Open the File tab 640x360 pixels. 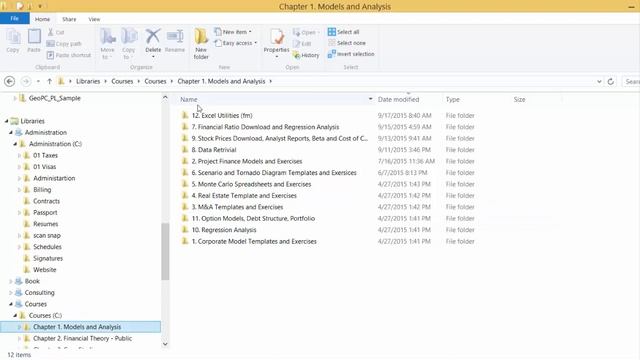(15, 19)
